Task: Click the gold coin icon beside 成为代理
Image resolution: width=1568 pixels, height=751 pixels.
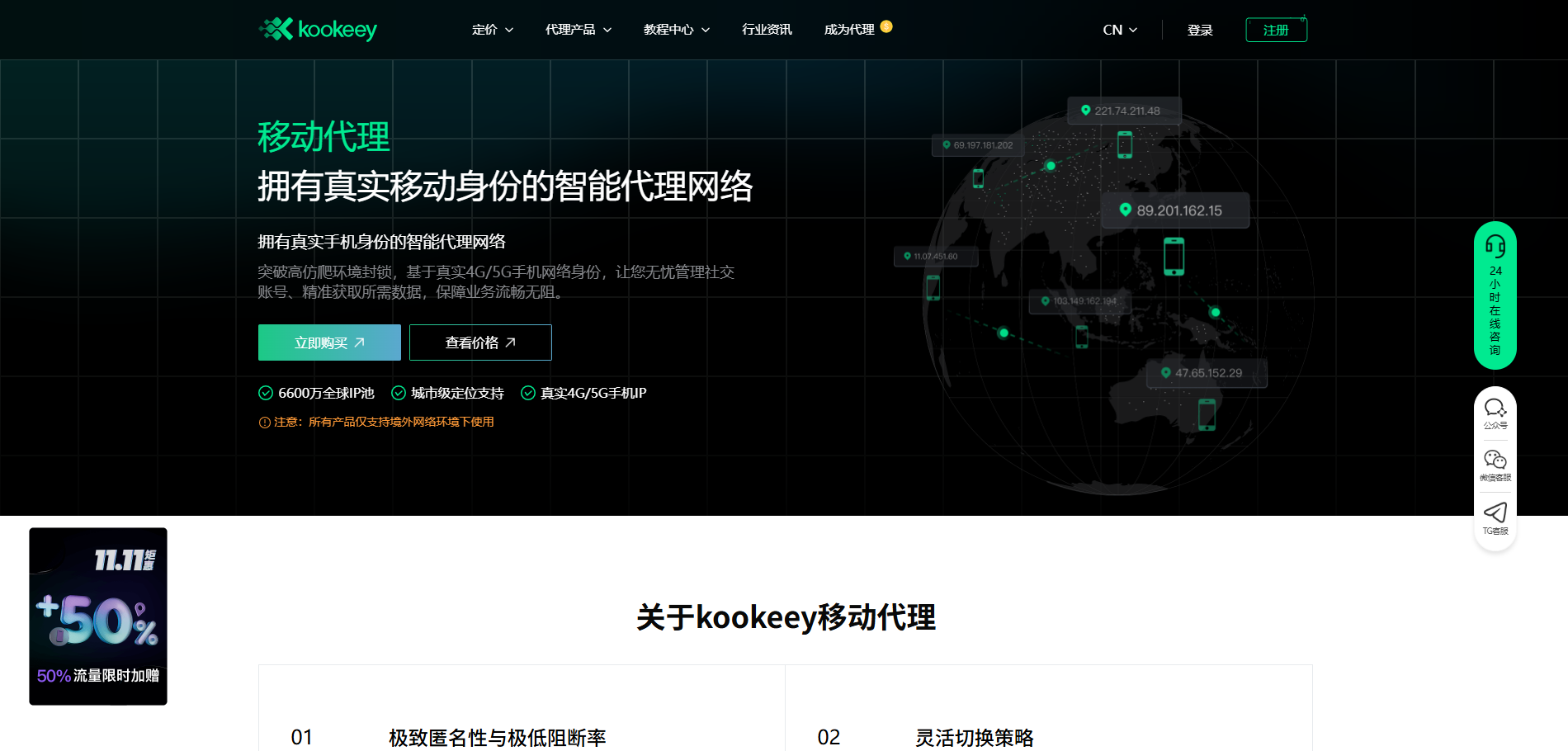Action: tap(888, 26)
